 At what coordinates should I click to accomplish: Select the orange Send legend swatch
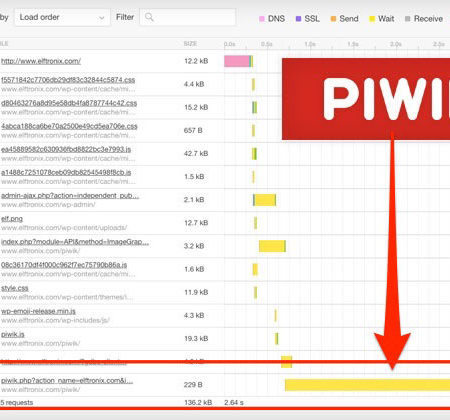point(333,19)
